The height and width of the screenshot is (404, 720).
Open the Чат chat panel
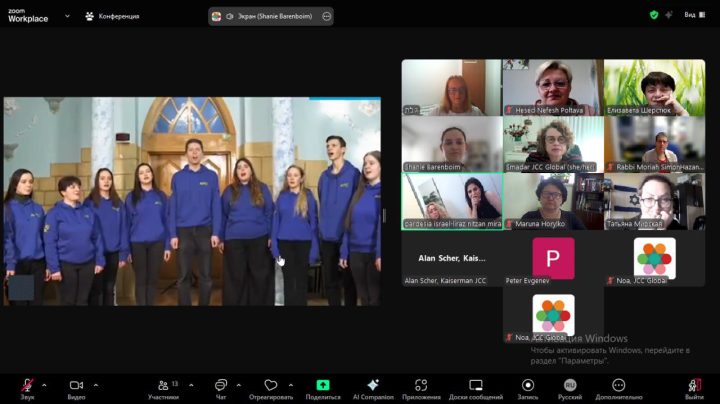point(221,388)
